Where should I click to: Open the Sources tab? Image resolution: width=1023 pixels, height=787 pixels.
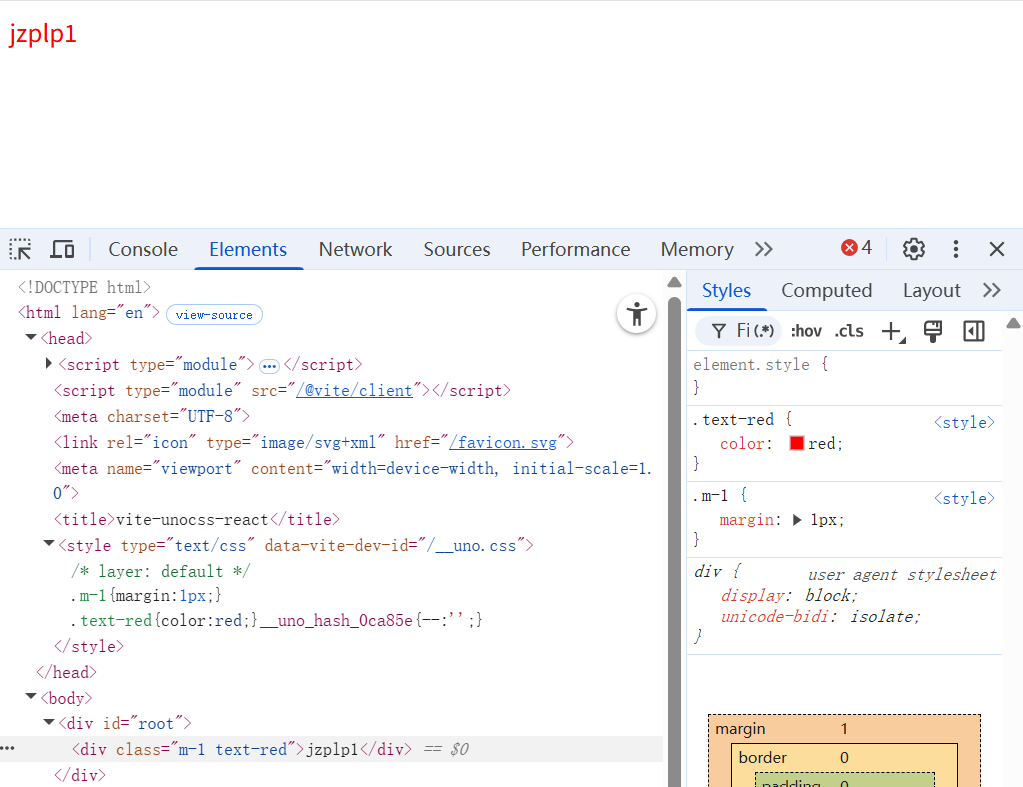tap(457, 249)
